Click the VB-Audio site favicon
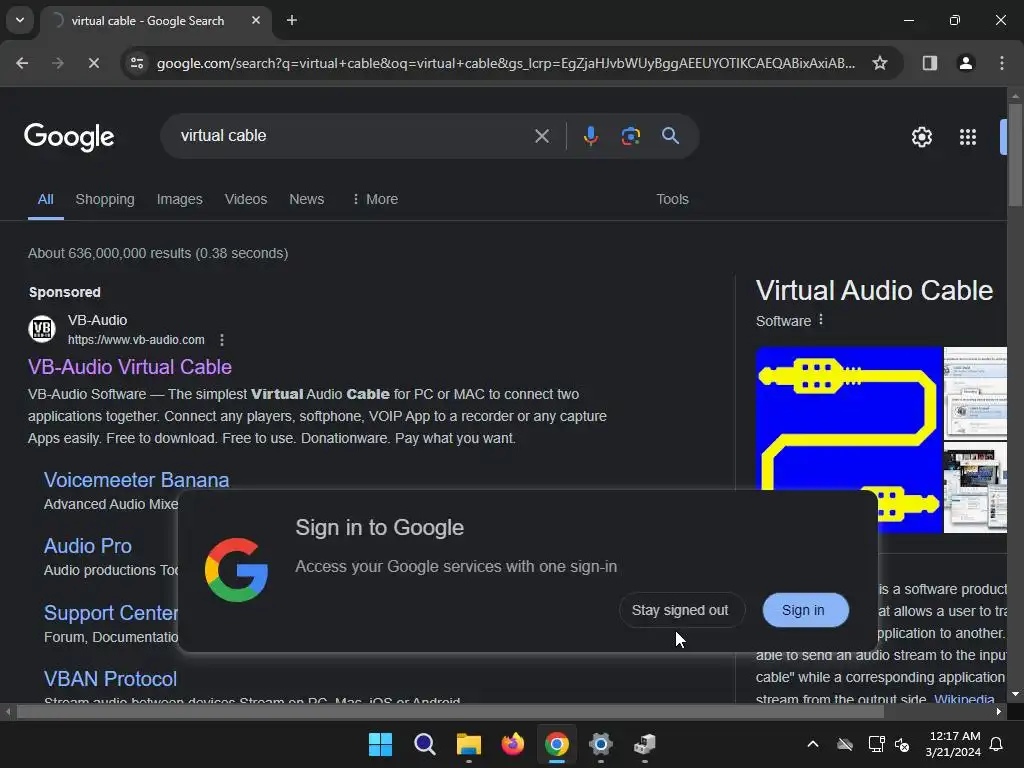 42,328
